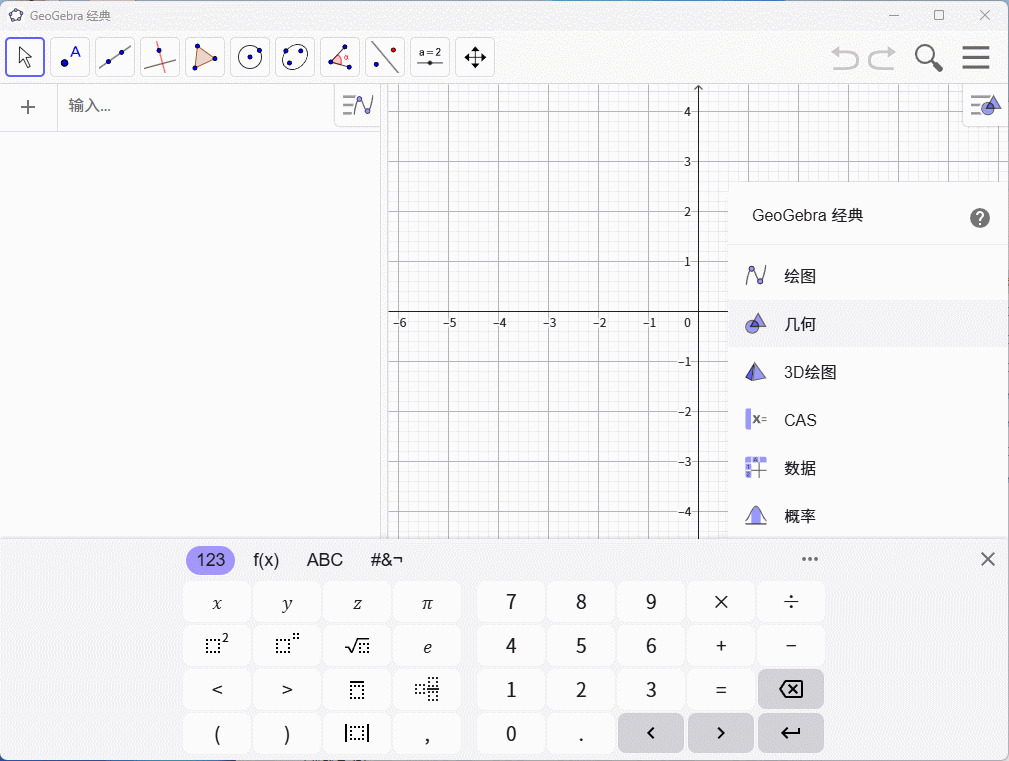Choose the 概率 perspective
1009x761 pixels.
click(868, 515)
